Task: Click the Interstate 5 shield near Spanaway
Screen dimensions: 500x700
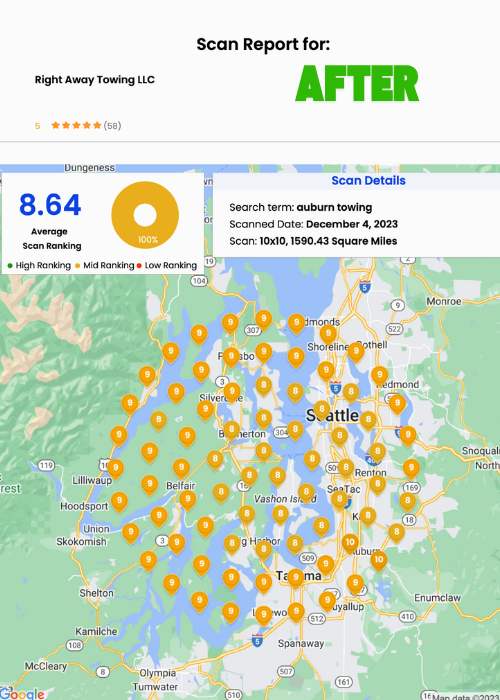Action: tap(257, 641)
